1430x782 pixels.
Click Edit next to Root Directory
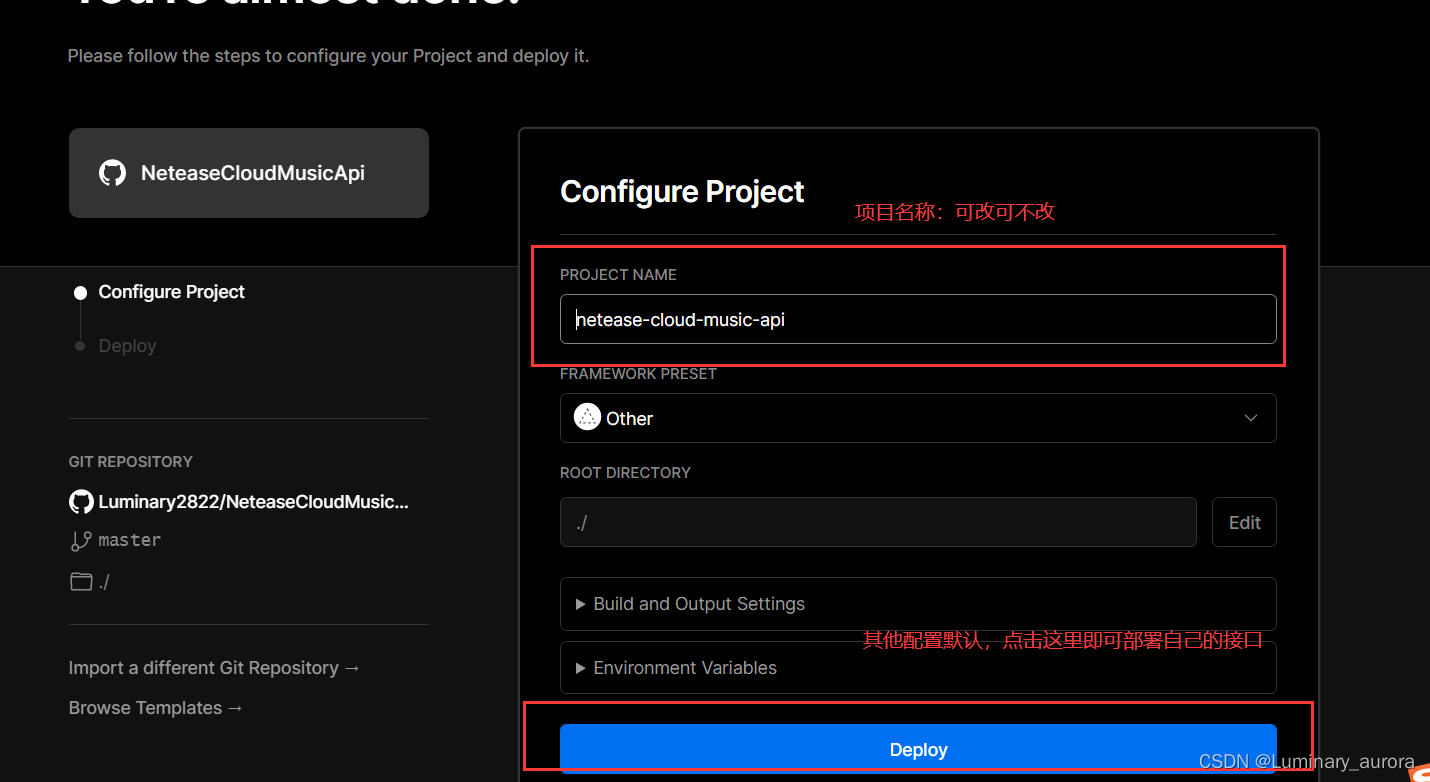click(x=1244, y=522)
